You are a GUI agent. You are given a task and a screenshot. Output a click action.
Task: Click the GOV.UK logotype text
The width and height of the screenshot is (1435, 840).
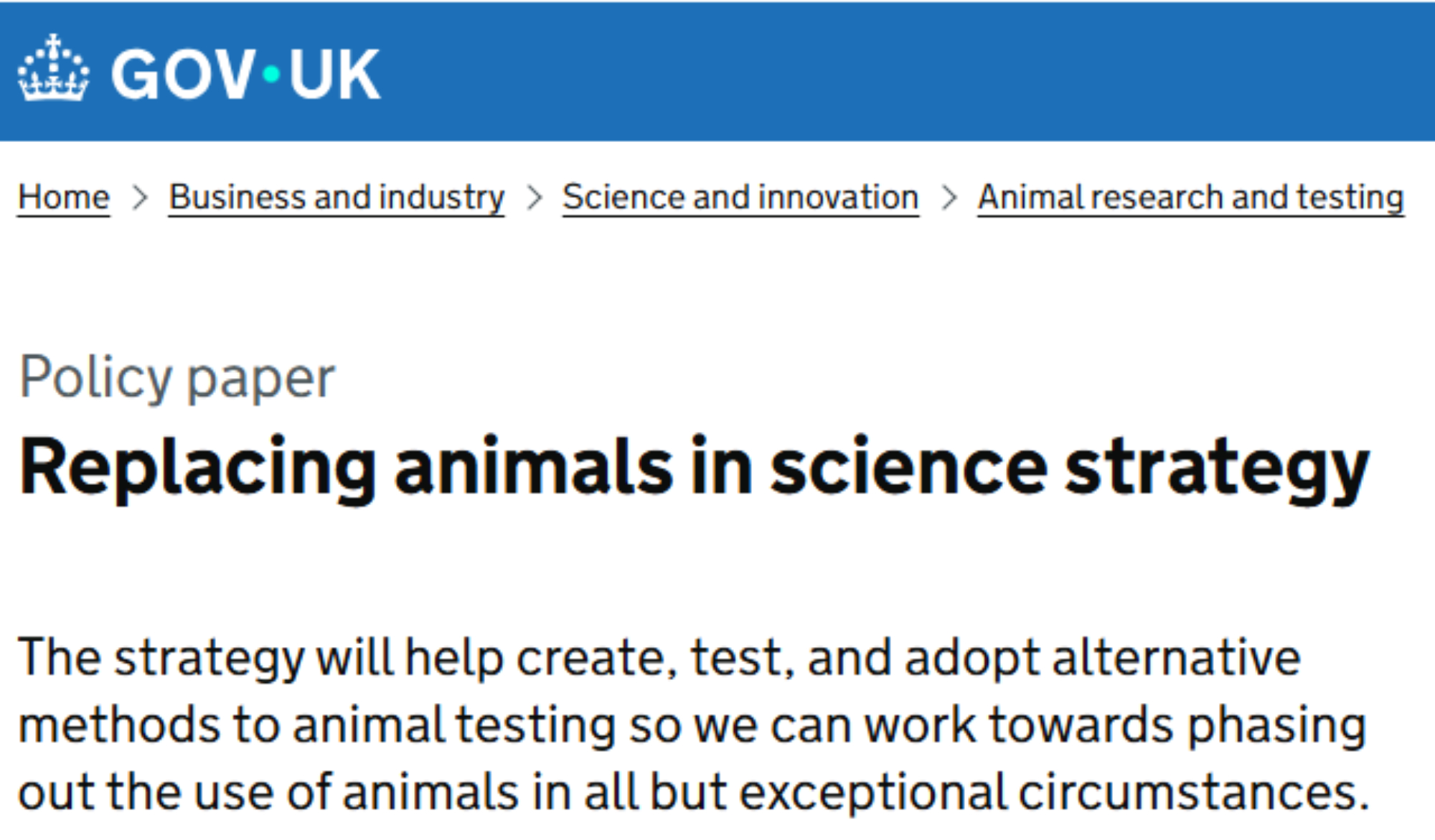point(244,74)
